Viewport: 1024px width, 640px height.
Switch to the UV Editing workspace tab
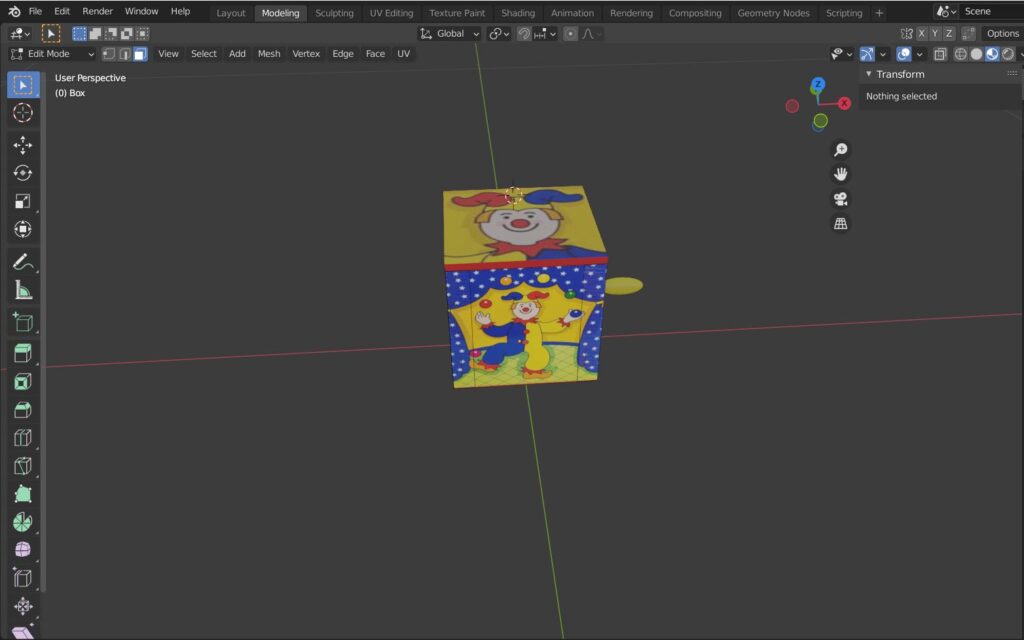(391, 13)
